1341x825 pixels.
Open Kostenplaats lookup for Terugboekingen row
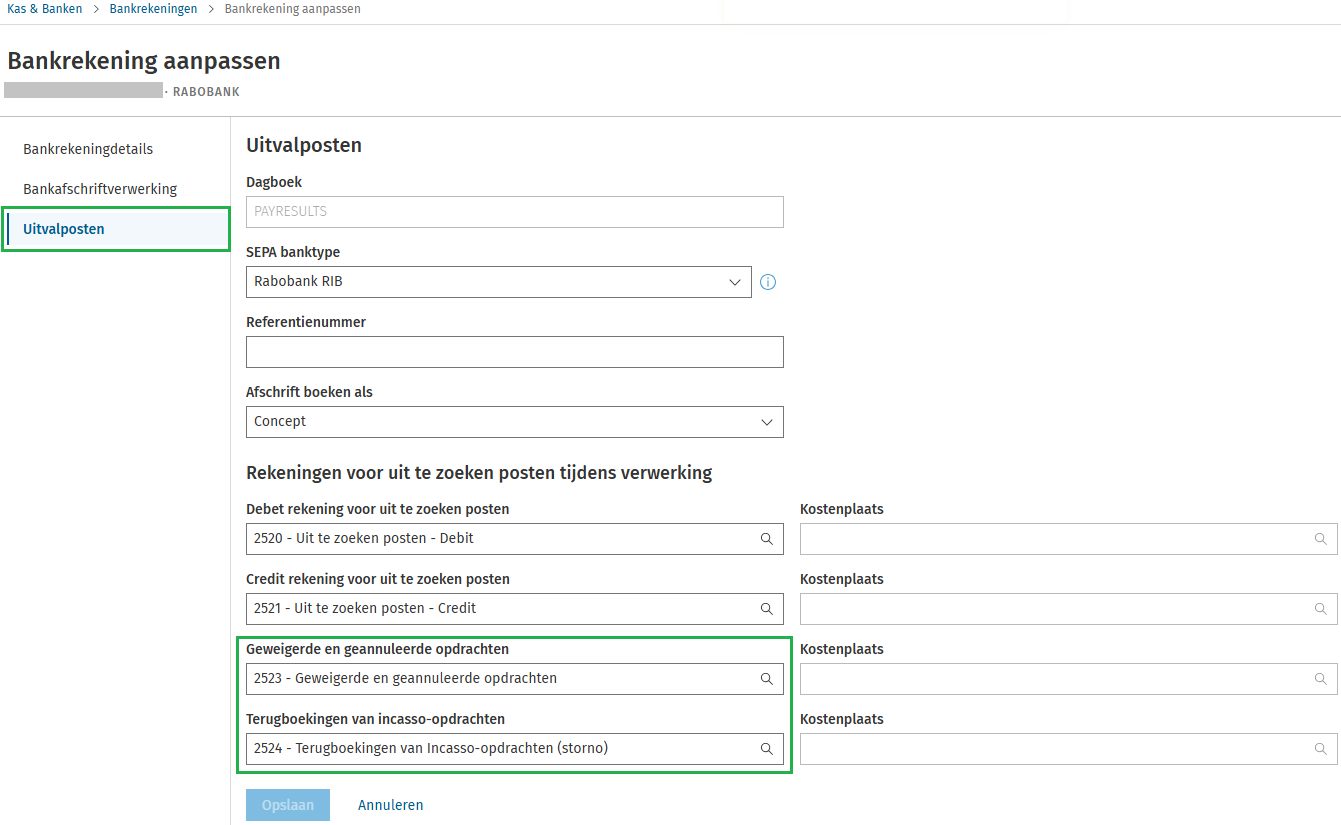(x=1321, y=749)
